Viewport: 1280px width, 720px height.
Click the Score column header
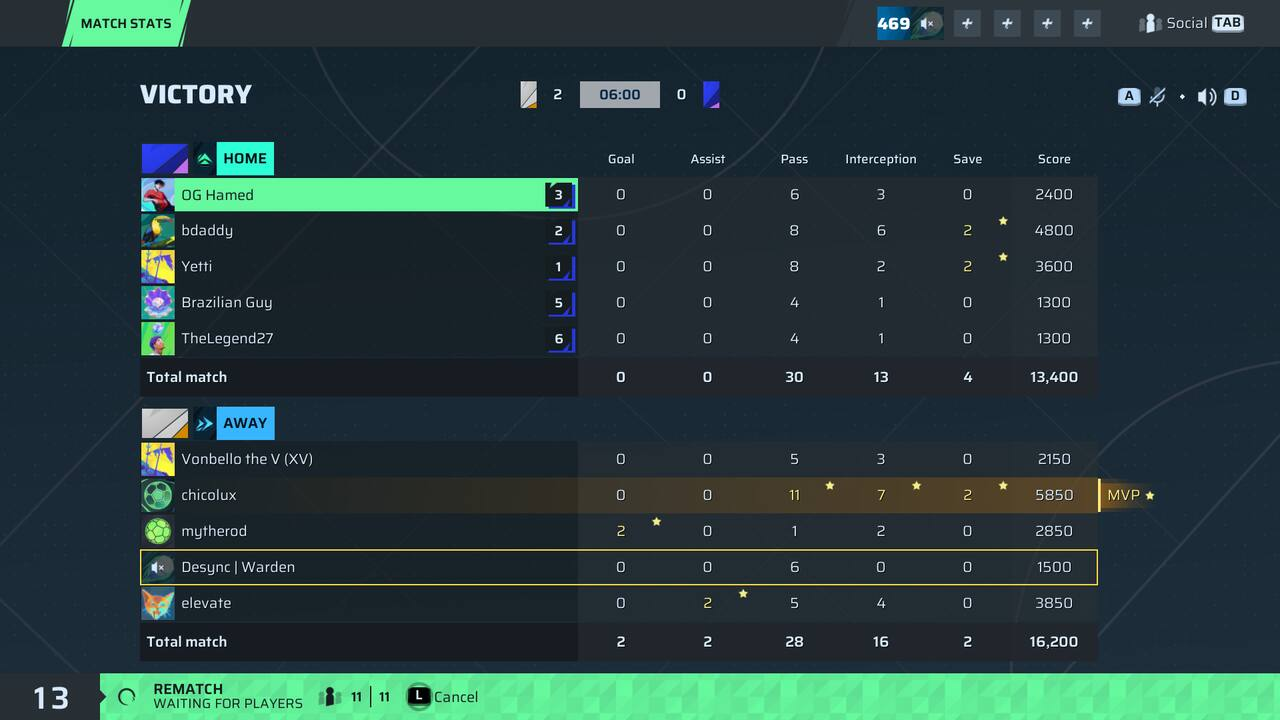1054,159
